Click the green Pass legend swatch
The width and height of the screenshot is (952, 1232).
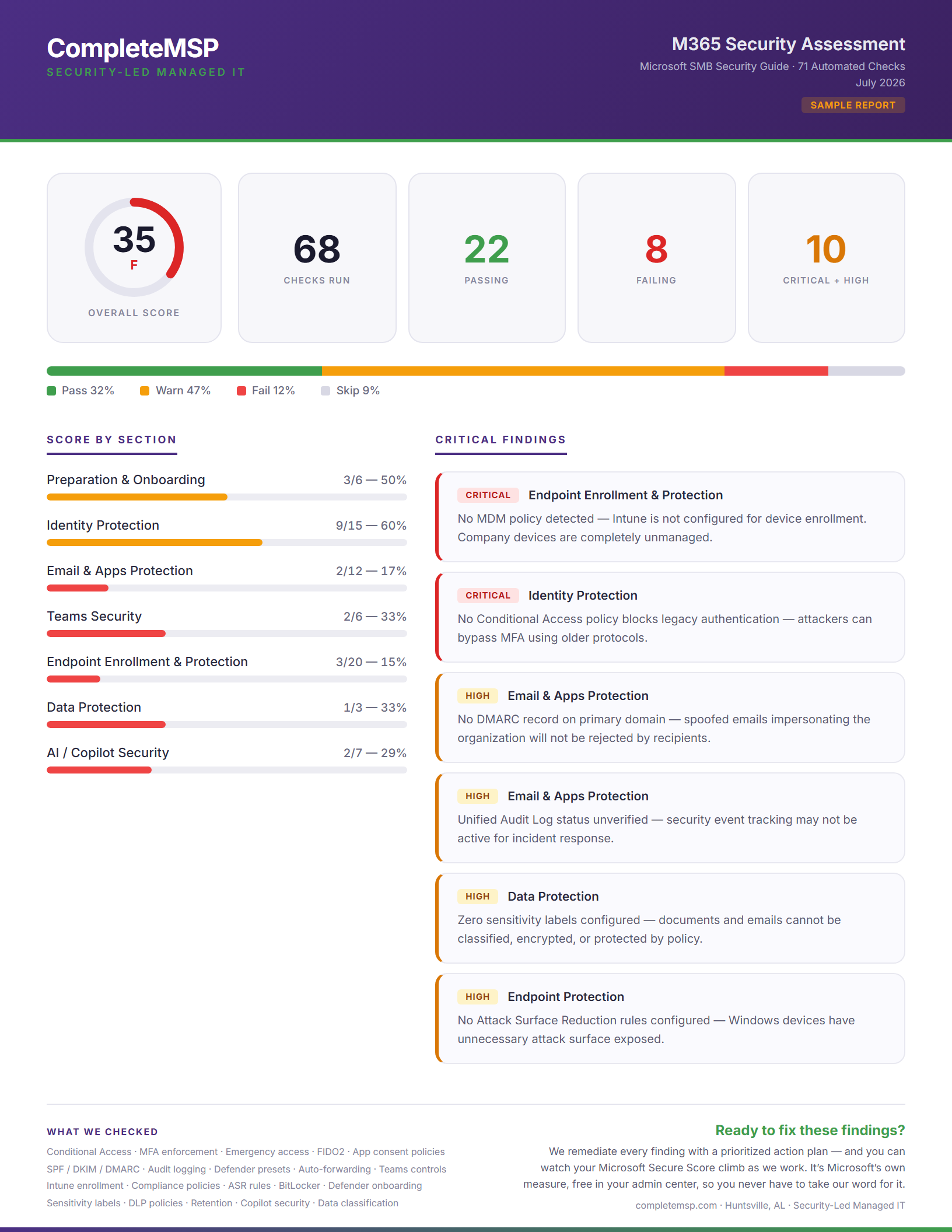[x=51, y=391]
